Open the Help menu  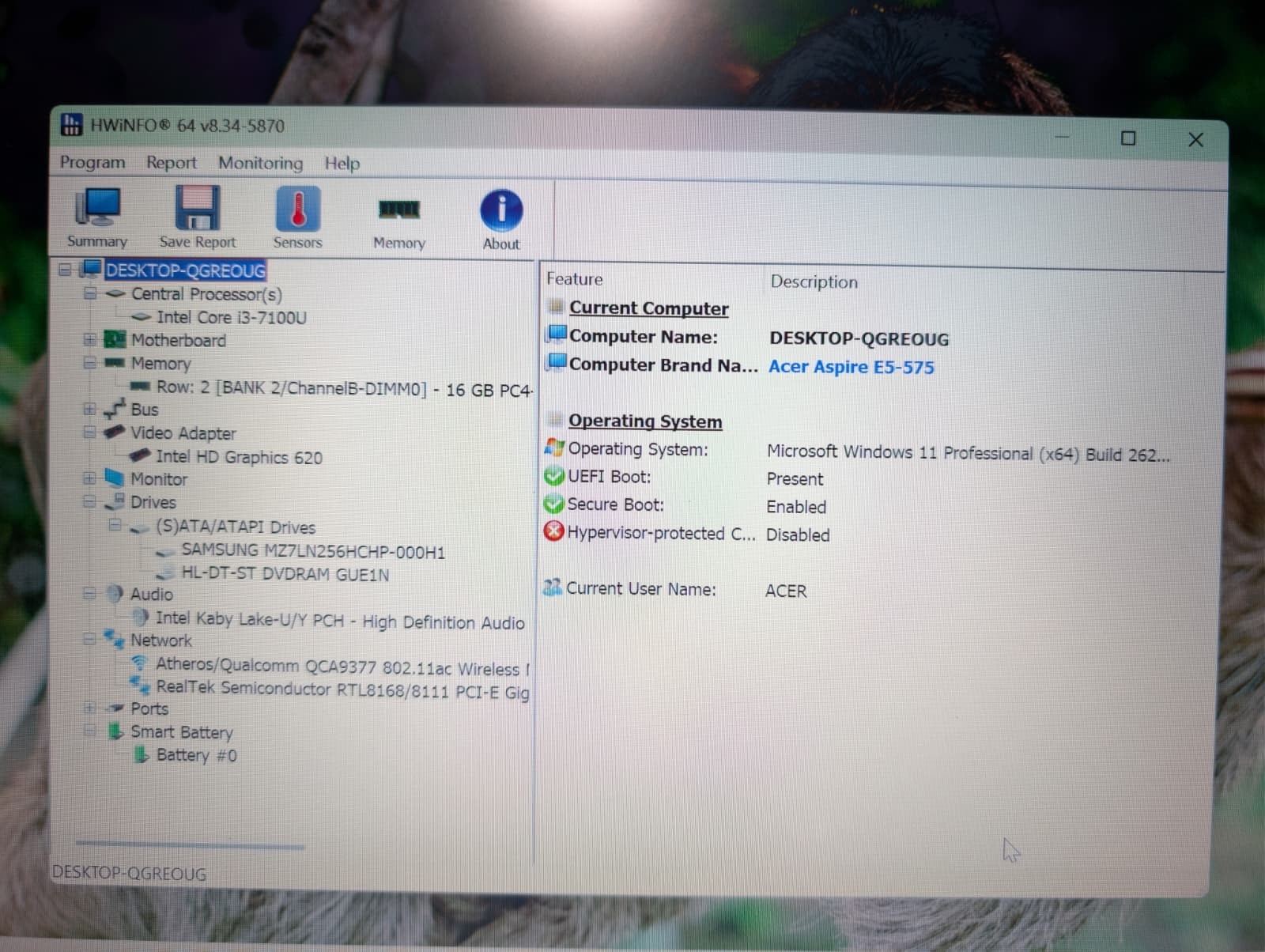342,164
